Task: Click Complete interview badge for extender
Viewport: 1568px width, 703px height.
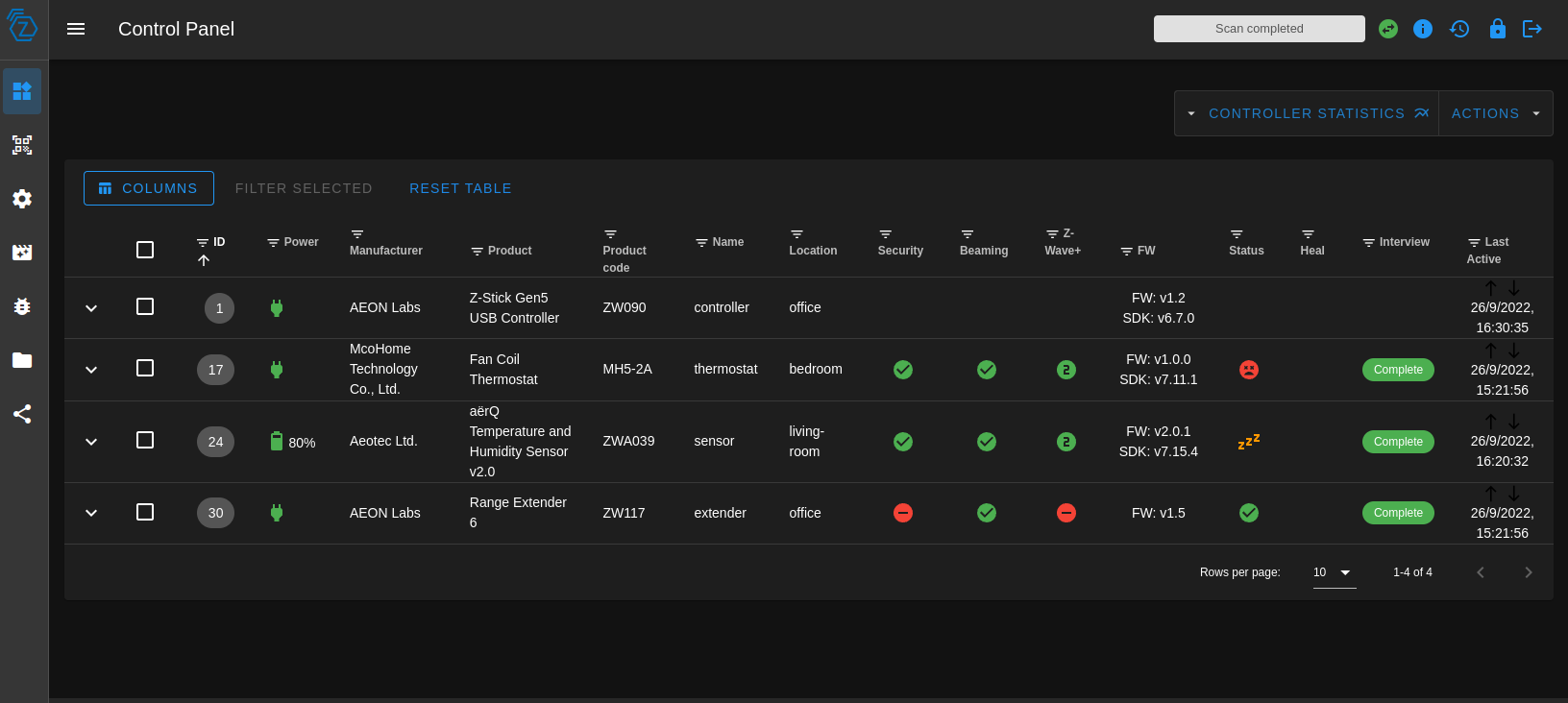Action: 1398,513
